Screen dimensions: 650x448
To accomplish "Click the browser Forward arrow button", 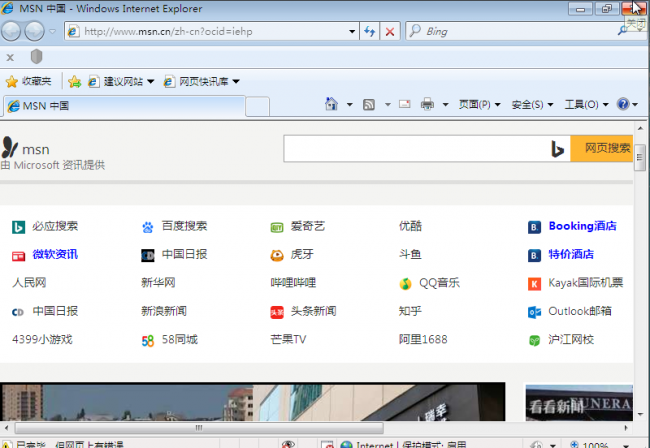I will pos(34,31).
